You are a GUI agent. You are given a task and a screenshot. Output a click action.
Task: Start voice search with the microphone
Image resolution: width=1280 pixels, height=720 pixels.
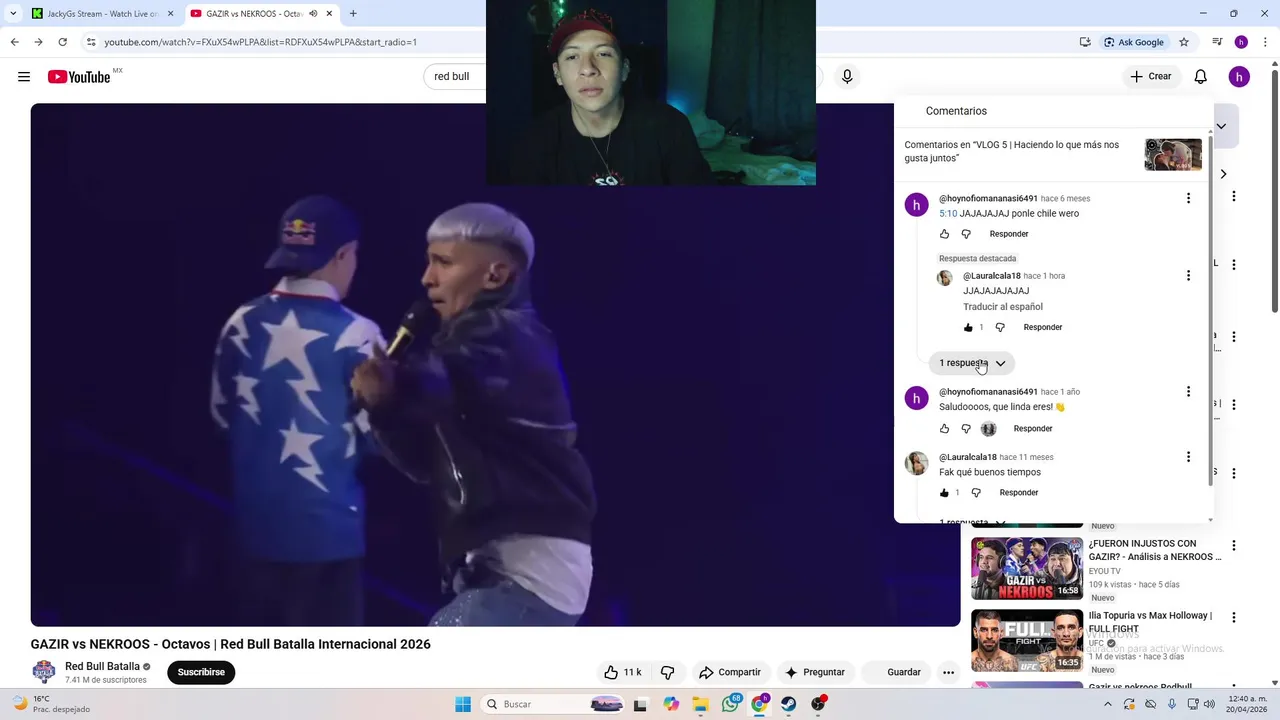(x=847, y=77)
